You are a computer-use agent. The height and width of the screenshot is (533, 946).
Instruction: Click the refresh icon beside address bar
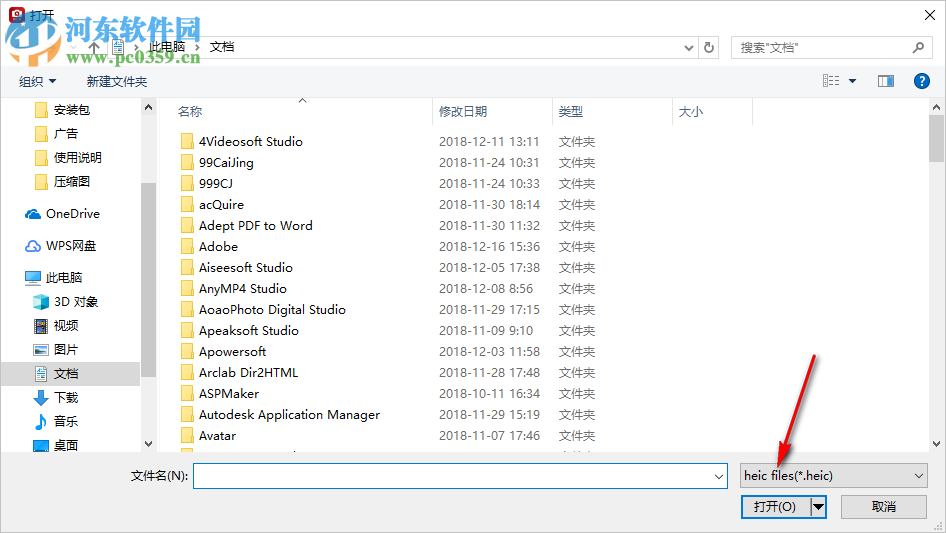pyautogui.click(x=709, y=47)
